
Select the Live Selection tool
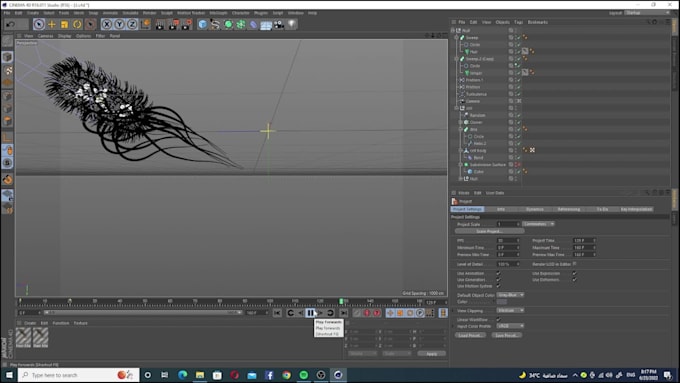coord(39,25)
